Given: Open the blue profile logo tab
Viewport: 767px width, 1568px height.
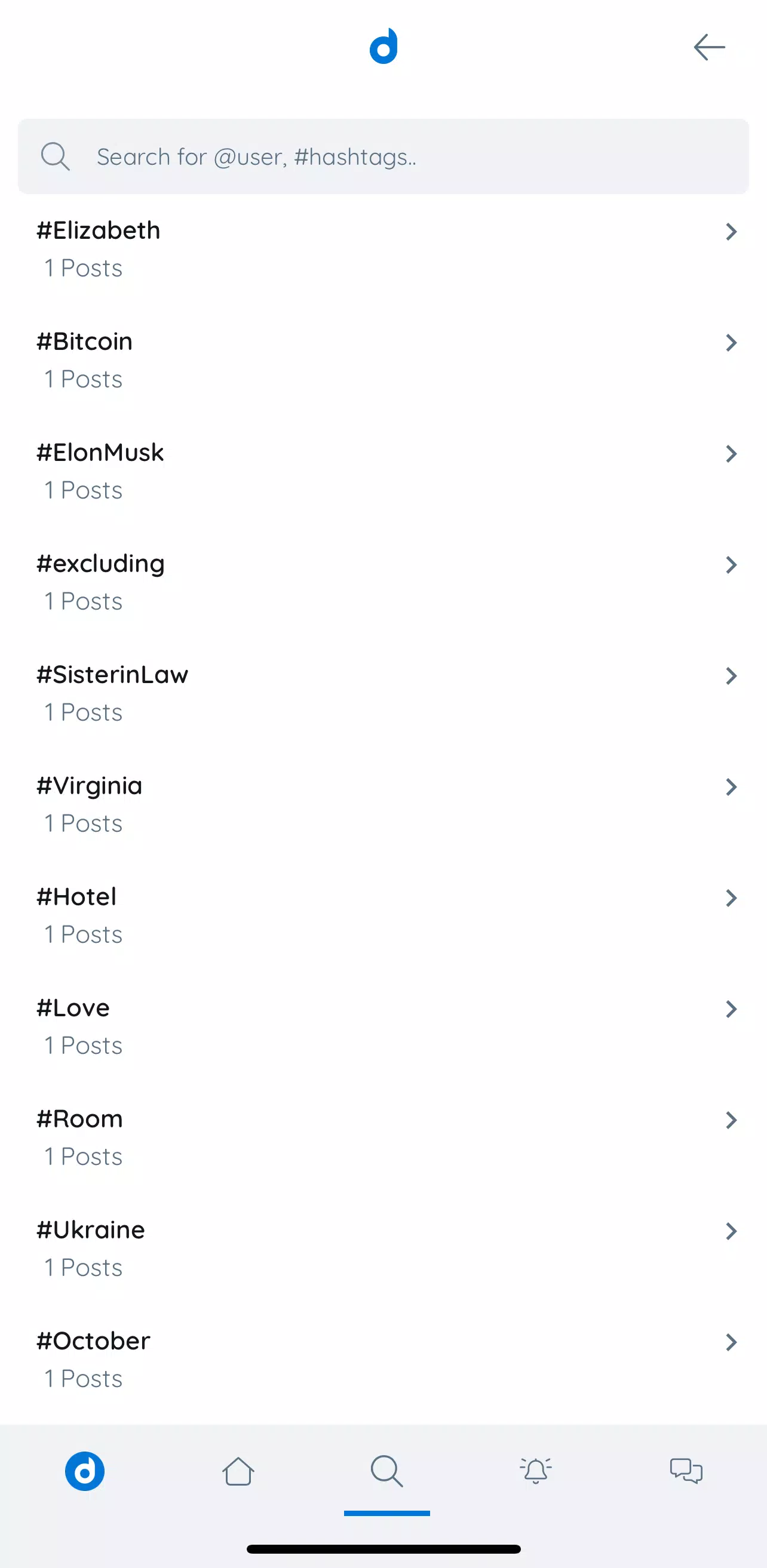Looking at the screenshot, I should (x=85, y=1471).
